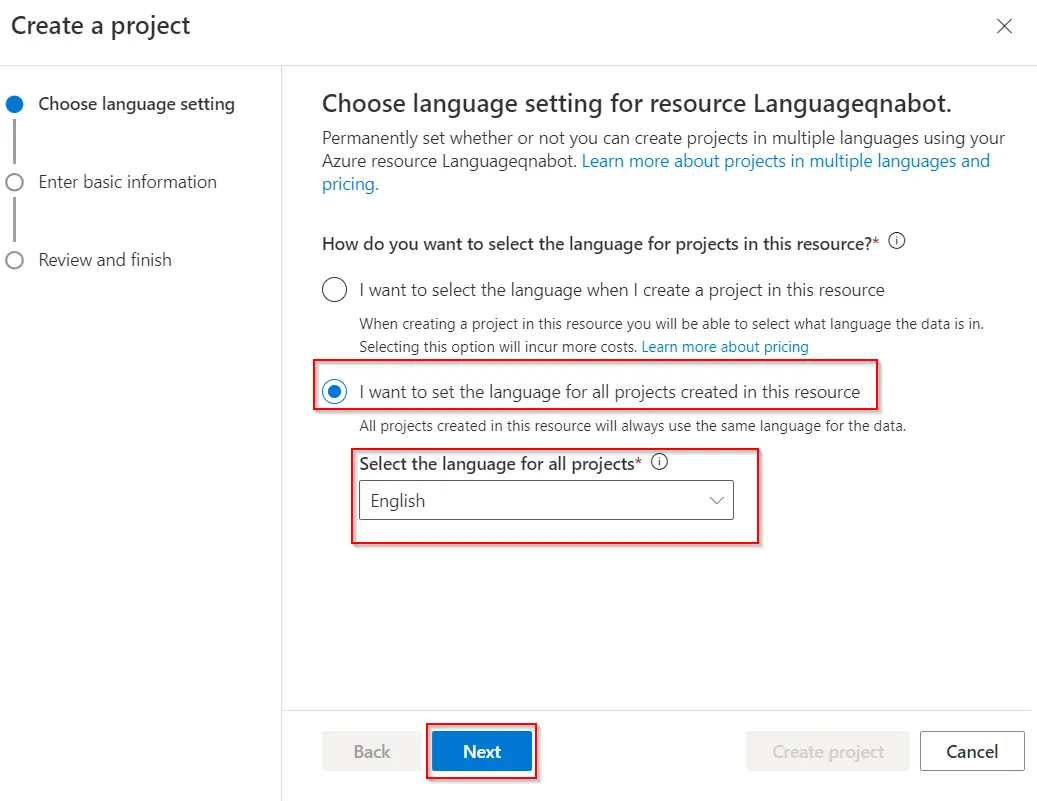This screenshot has width=1037, height=801.
Task: Click the chevron arrow in language dropdown
Action: pyautogui.click(x=716, y=500)
